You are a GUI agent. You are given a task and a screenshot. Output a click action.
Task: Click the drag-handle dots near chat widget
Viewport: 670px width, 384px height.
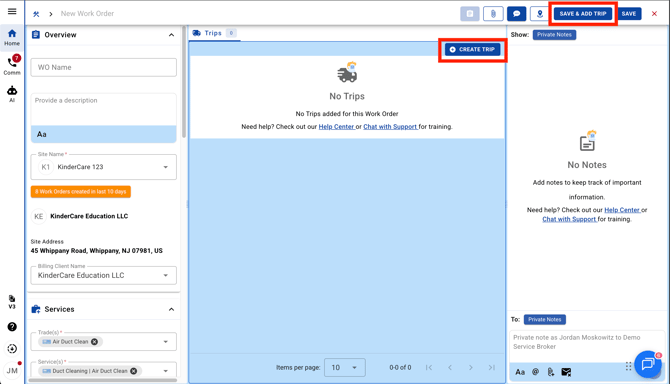click(x=628, y=366)
